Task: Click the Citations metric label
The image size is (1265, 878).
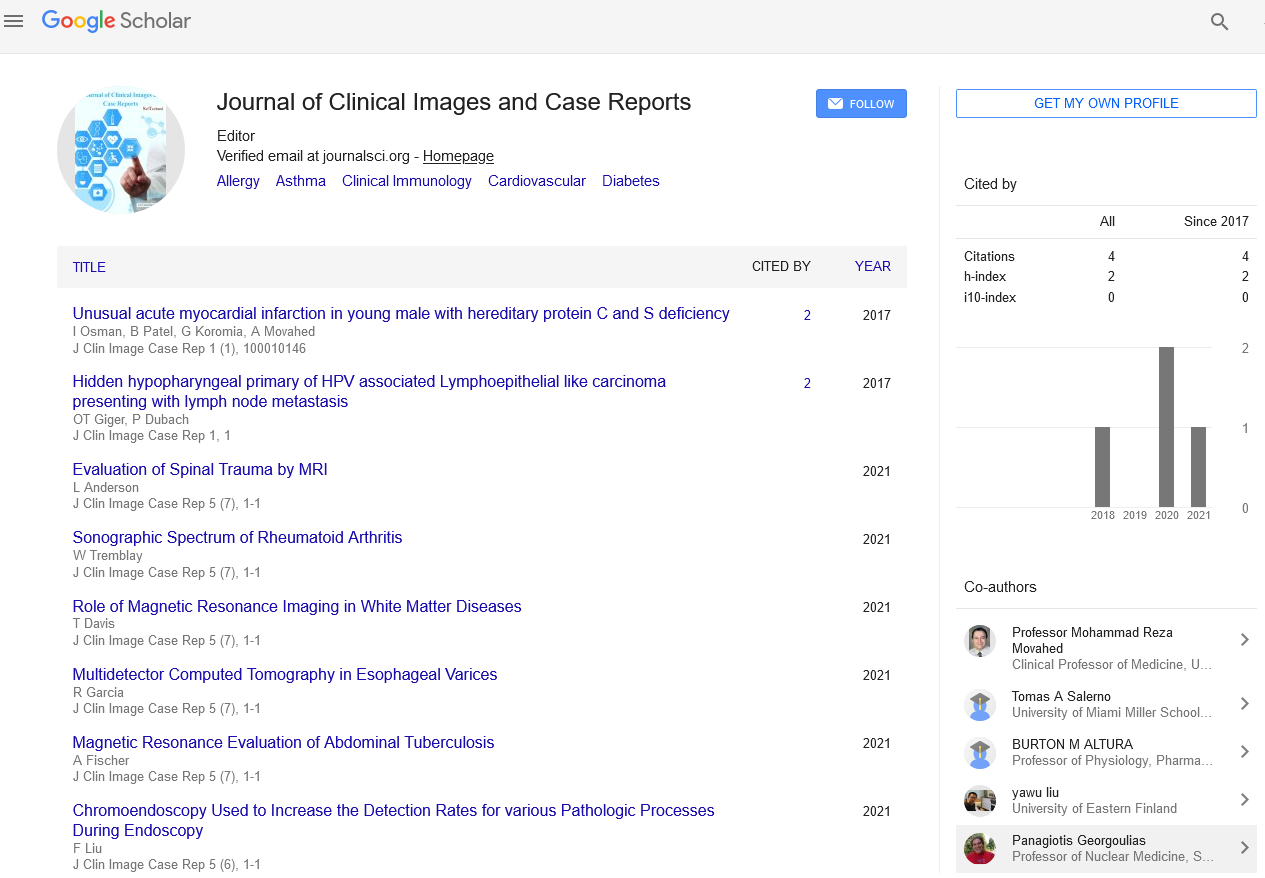Action: [x=989, y=256]
